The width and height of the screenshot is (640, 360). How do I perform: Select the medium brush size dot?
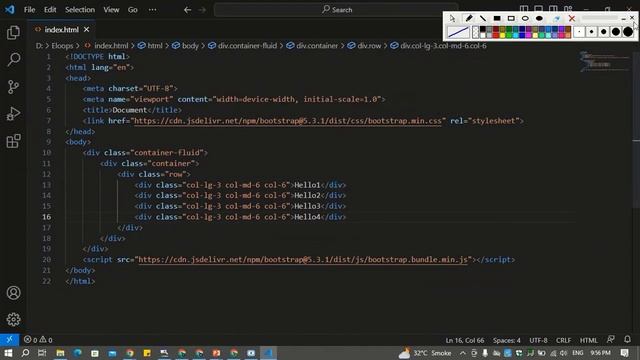604,31
